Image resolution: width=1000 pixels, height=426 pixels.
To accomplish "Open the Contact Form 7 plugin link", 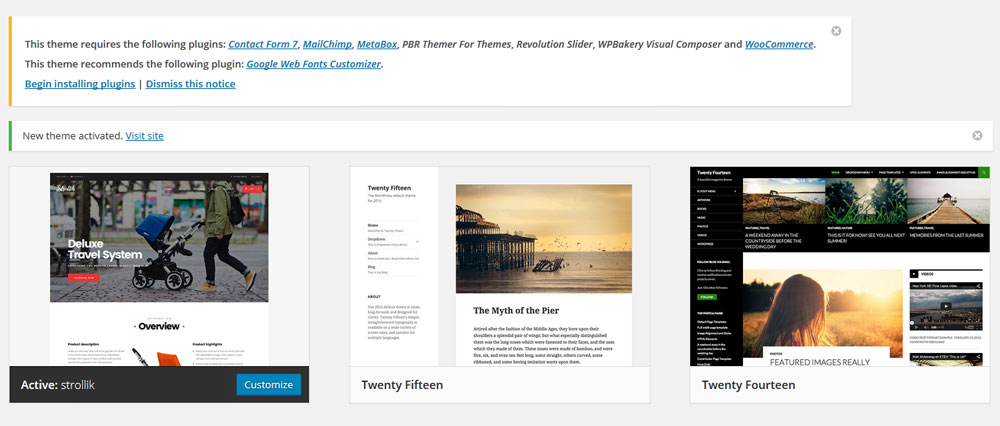I will click(262, 44).
